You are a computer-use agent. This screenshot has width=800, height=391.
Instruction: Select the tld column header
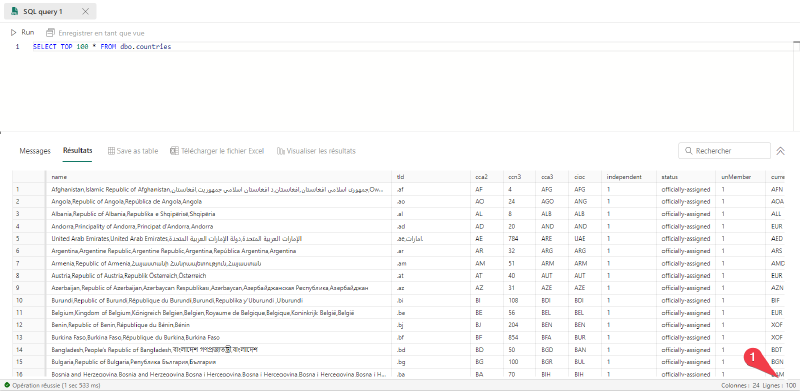pos(431,177)
